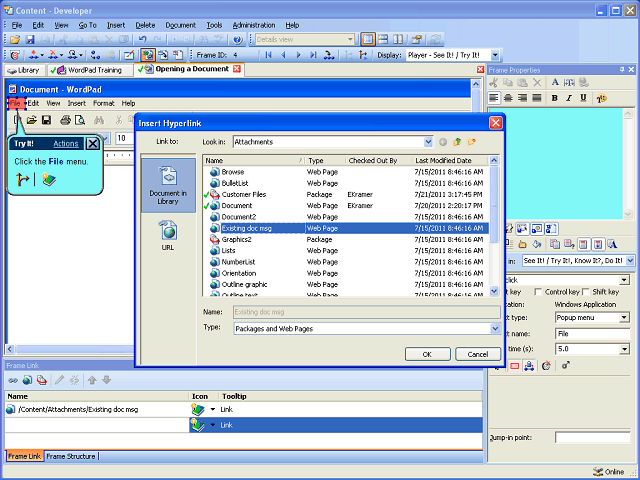Expand the Look in Attachments dropdown
The width and height of the screenshot is (640, 480).
pos(428,142)
